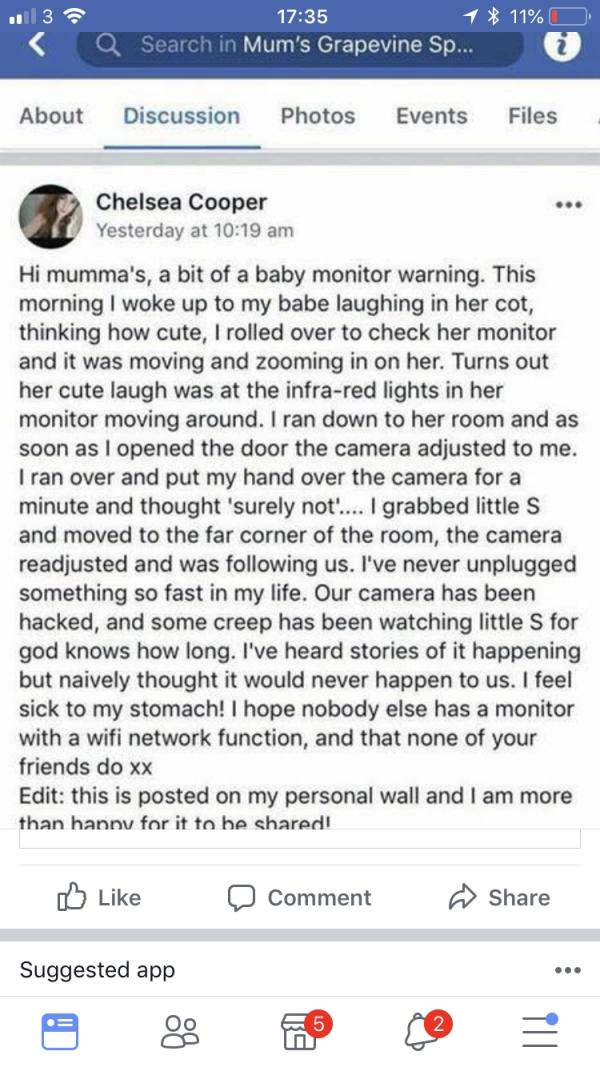Switch to the Discussion tab

tap(181, 116)
